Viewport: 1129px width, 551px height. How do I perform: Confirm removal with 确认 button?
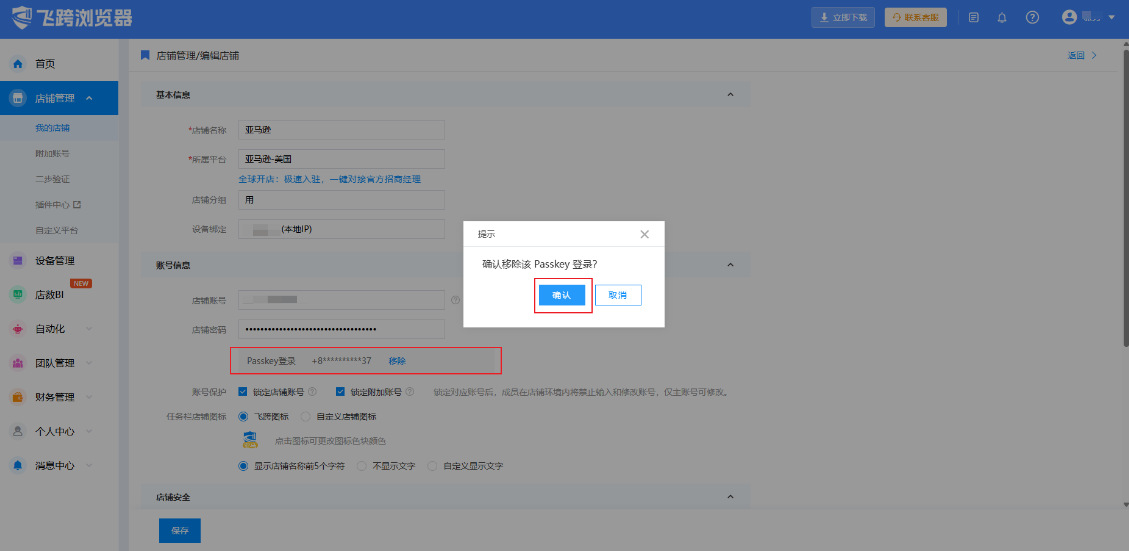562,295
